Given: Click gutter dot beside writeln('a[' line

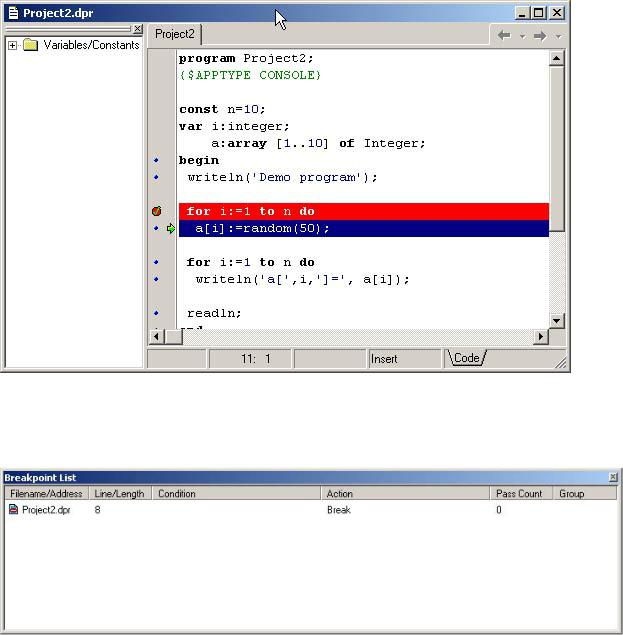Looking at the screenshot, I should [156, 279].
